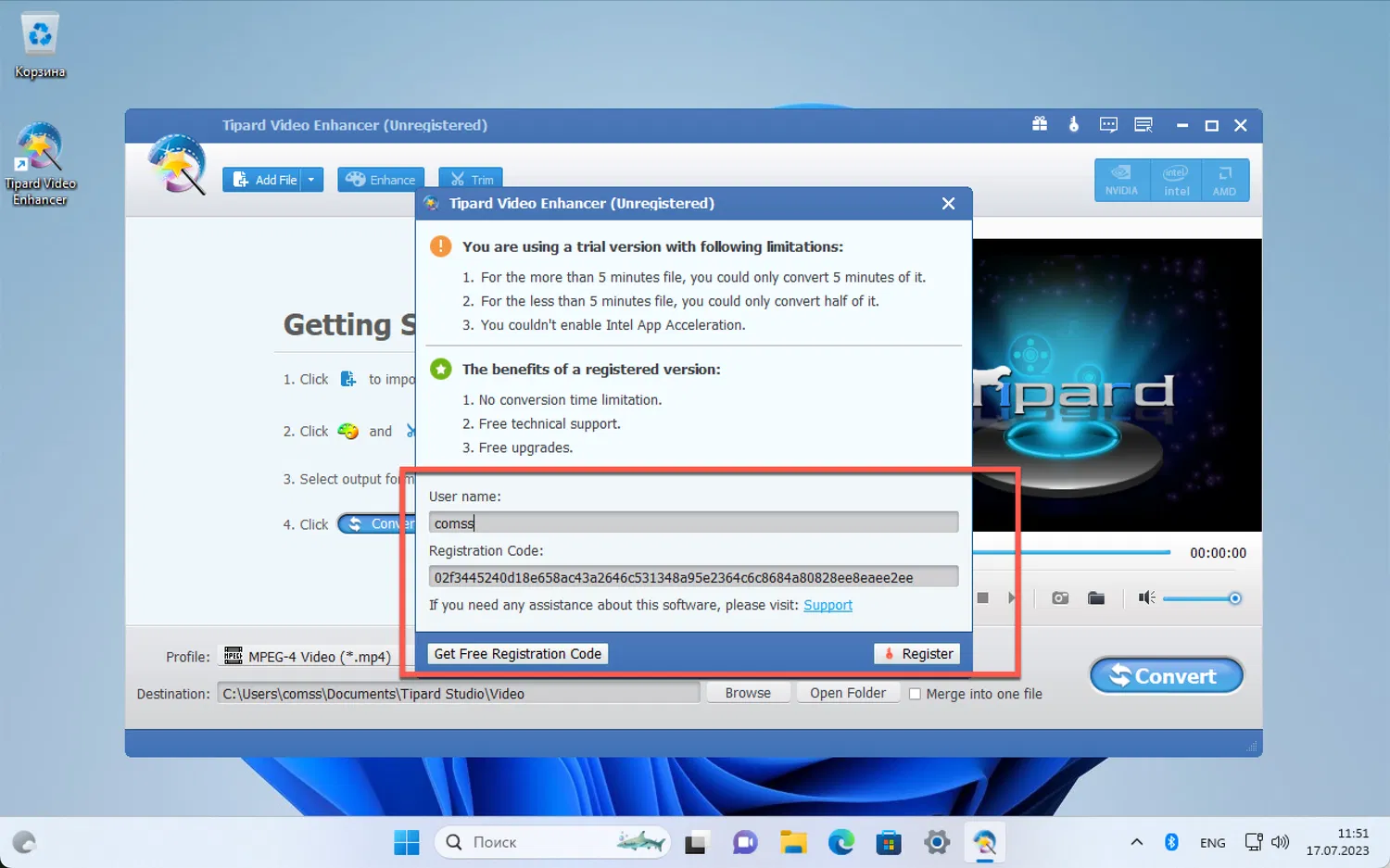Open the Windows Start menu
1390x868 pixels.
point(407,842)
